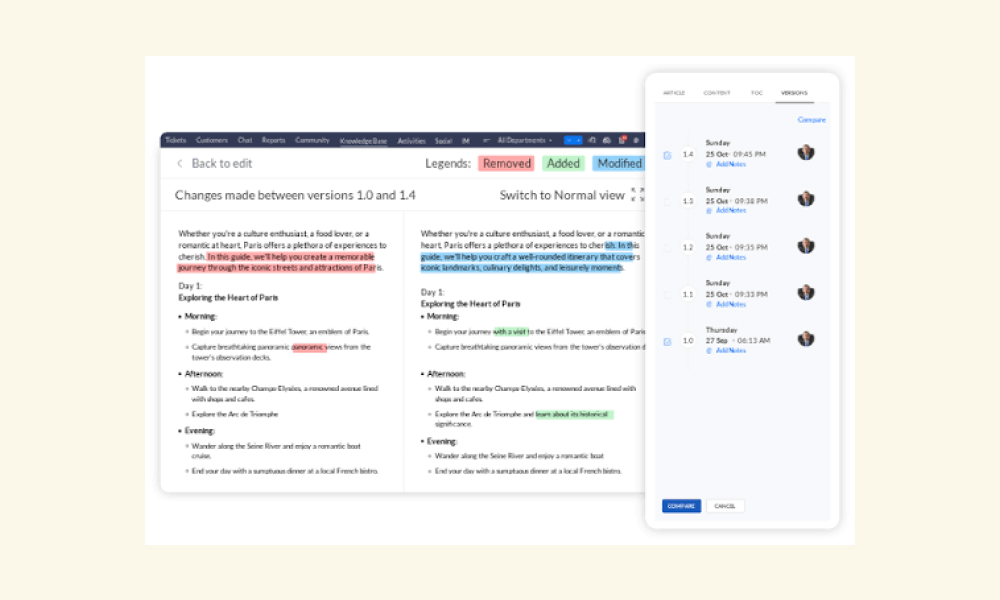Switch to the TOC tab

[x=756, y=93]
